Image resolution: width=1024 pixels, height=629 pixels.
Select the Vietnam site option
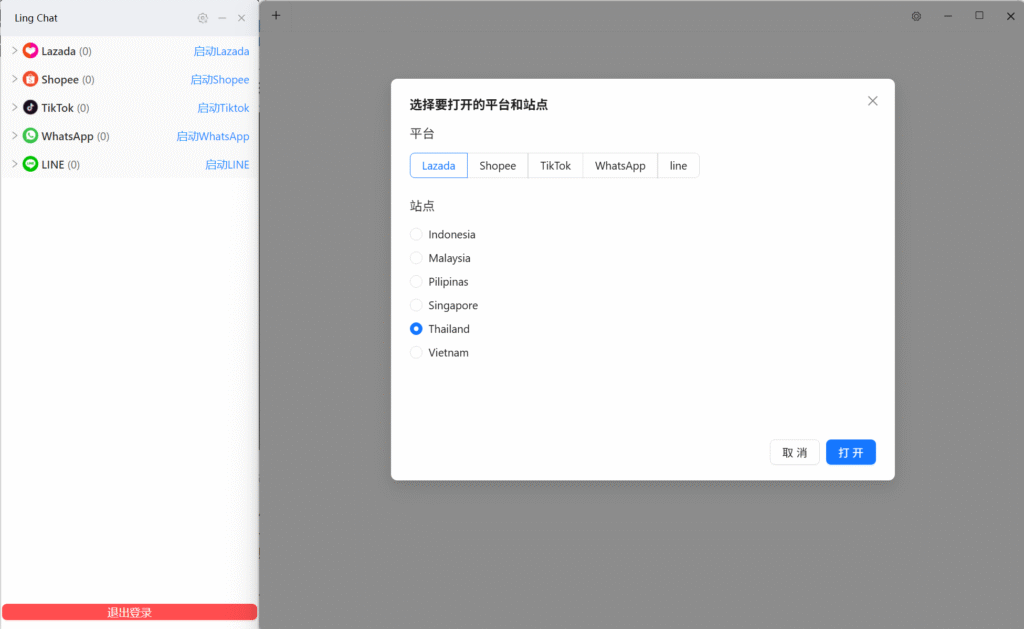point(439,353)
